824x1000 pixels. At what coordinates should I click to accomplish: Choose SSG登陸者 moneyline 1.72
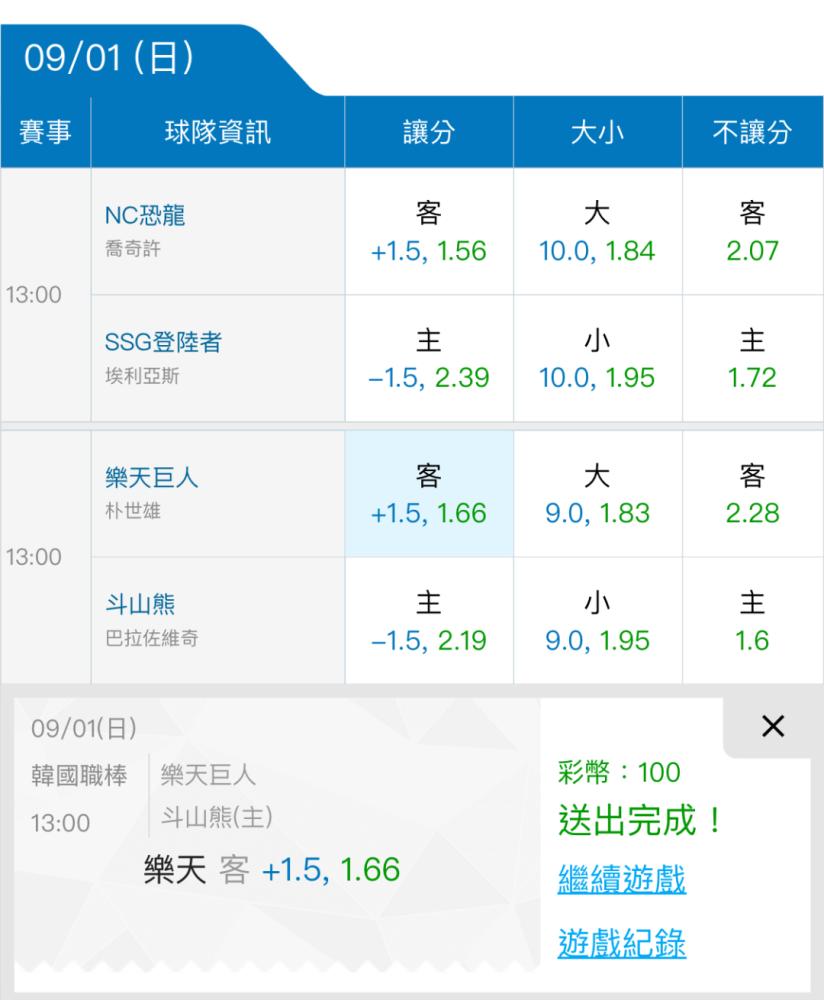tap(753, 358)
